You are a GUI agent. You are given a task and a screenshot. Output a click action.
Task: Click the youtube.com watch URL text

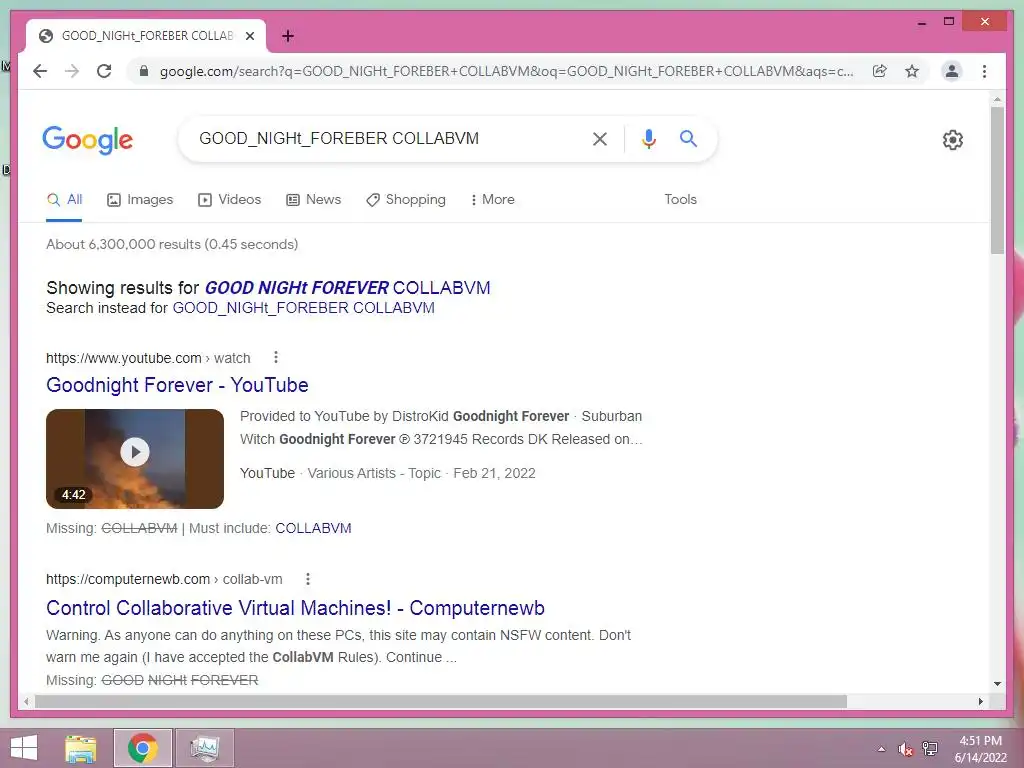click(148, 359)
